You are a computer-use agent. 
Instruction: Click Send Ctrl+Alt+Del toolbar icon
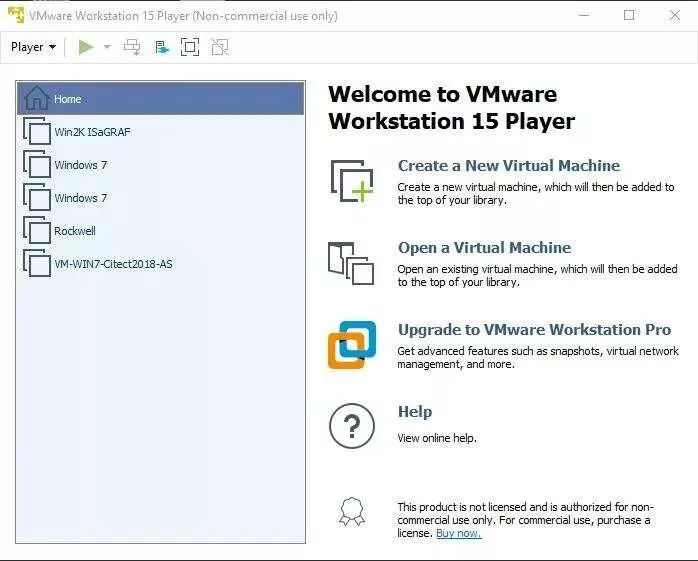(132, 47)
